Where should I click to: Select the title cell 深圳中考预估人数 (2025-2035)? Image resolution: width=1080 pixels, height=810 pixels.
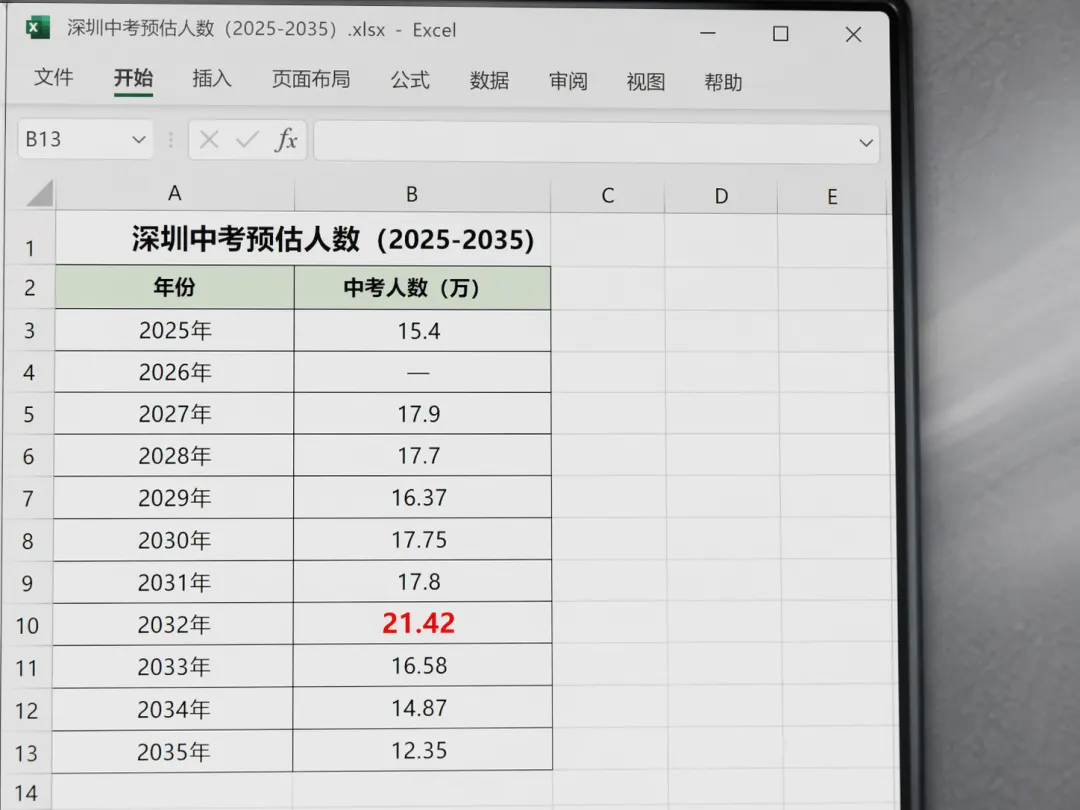(x=303, y=238)
